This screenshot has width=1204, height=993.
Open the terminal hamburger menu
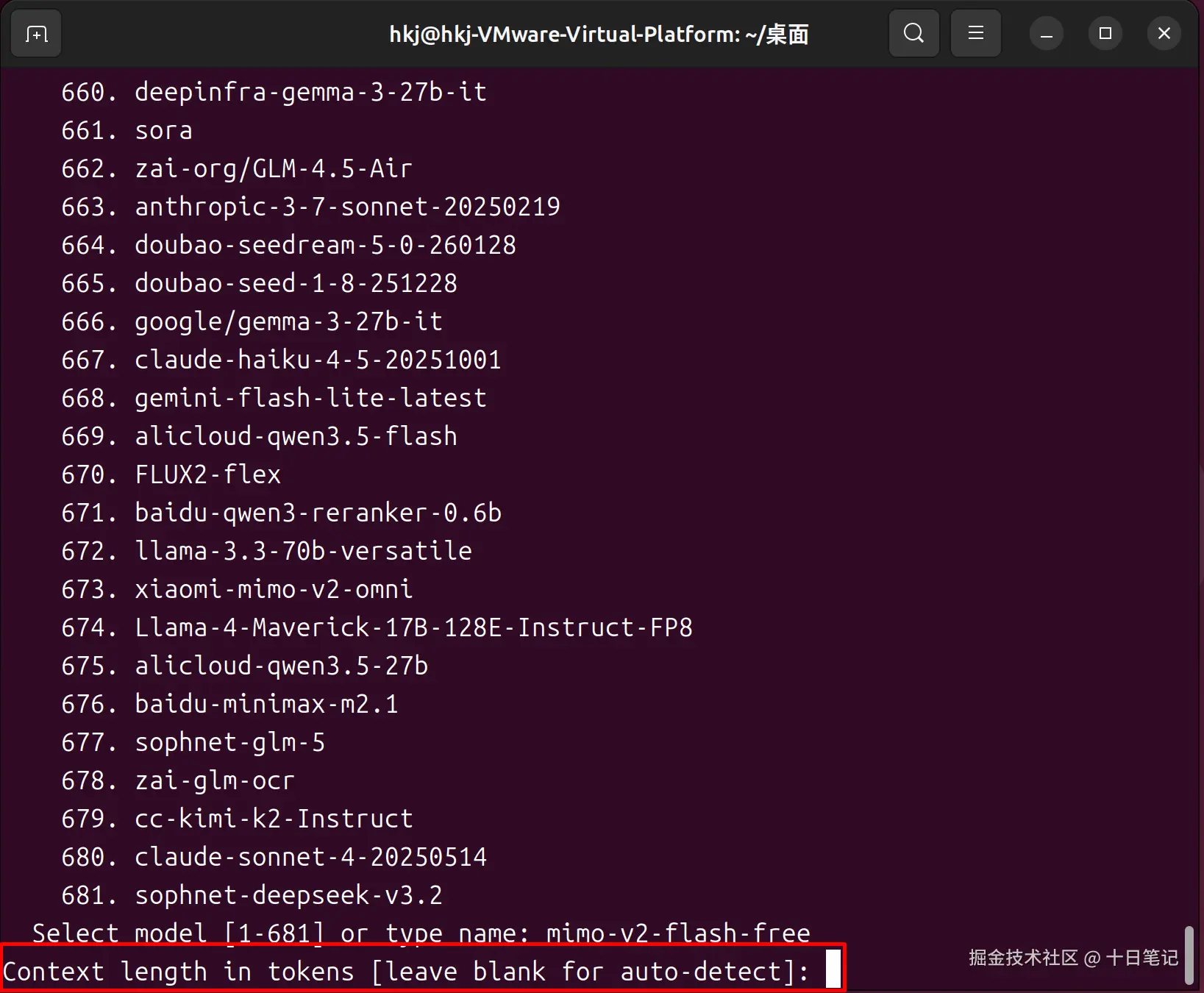(975, 33)
